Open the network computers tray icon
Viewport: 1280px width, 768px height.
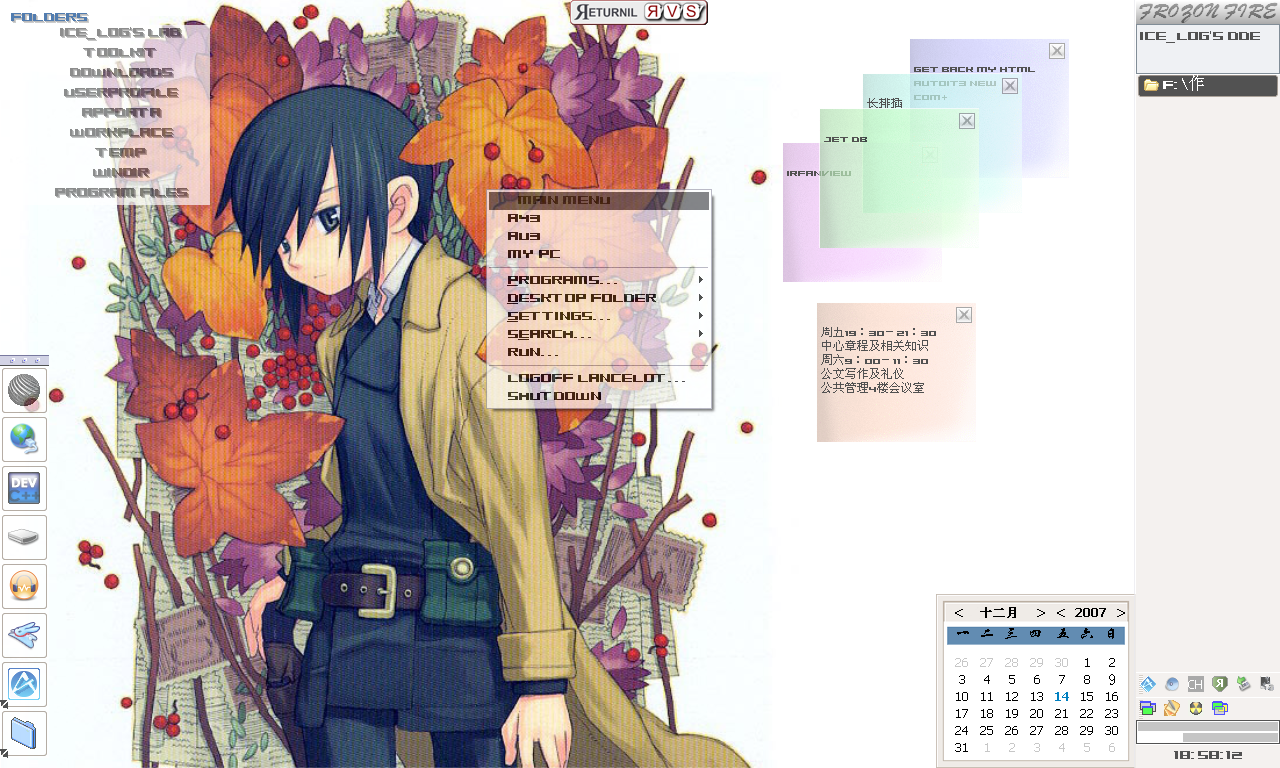point(1267,684)
